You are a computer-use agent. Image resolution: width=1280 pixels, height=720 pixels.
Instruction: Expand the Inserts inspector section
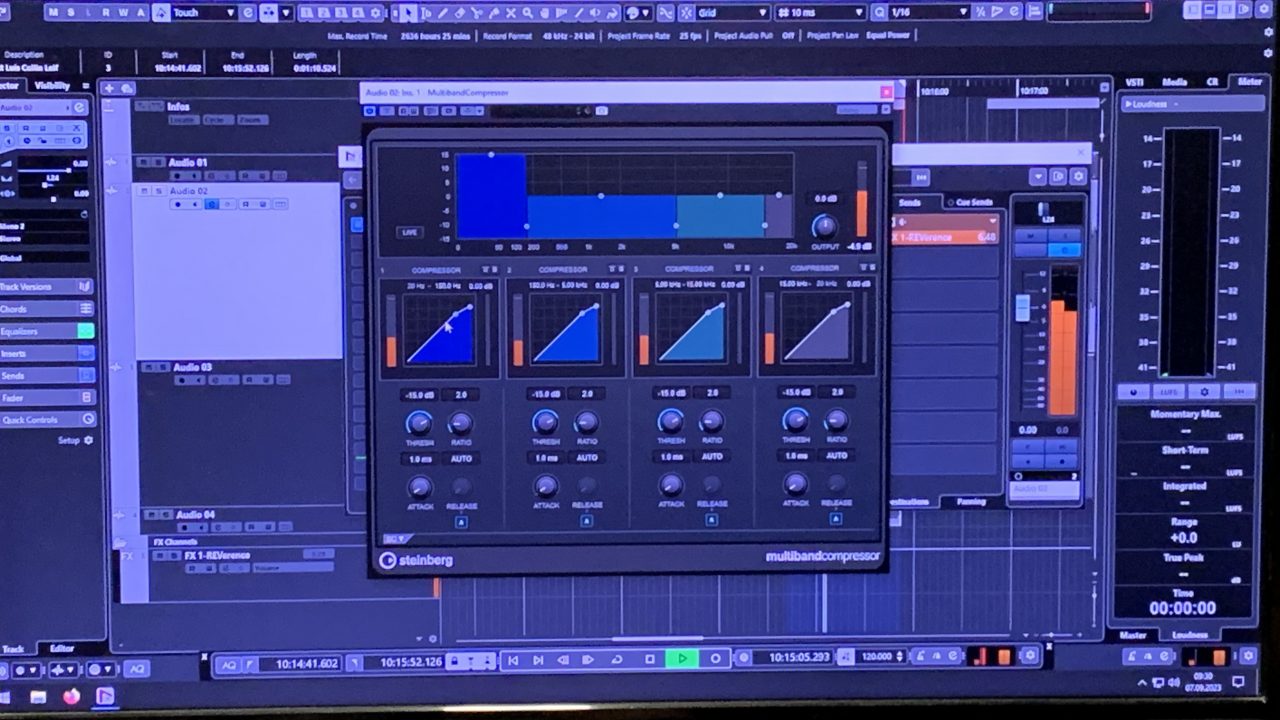(46, 353)
